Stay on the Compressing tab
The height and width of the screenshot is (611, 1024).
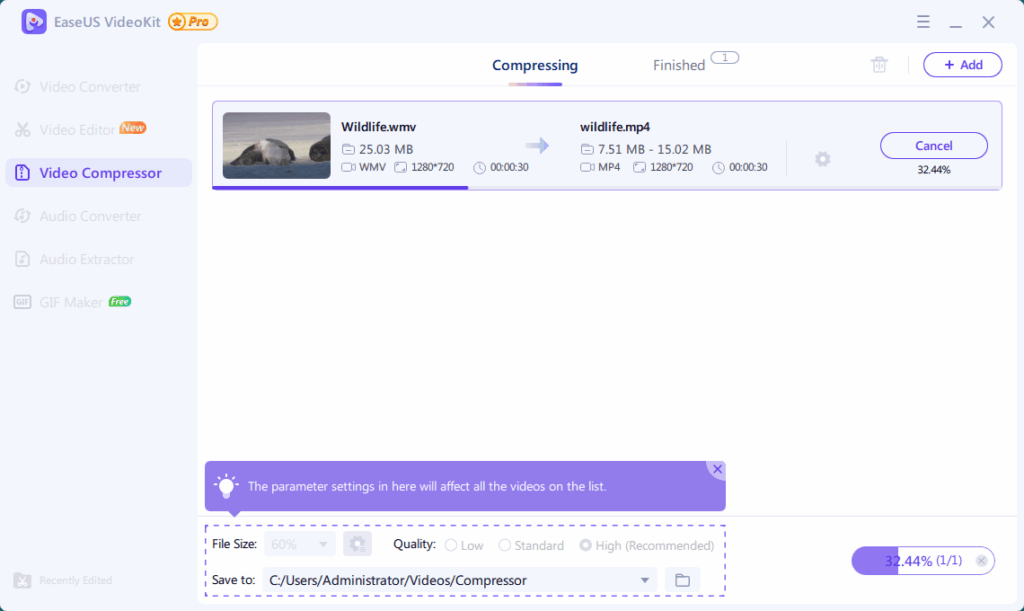534,64
